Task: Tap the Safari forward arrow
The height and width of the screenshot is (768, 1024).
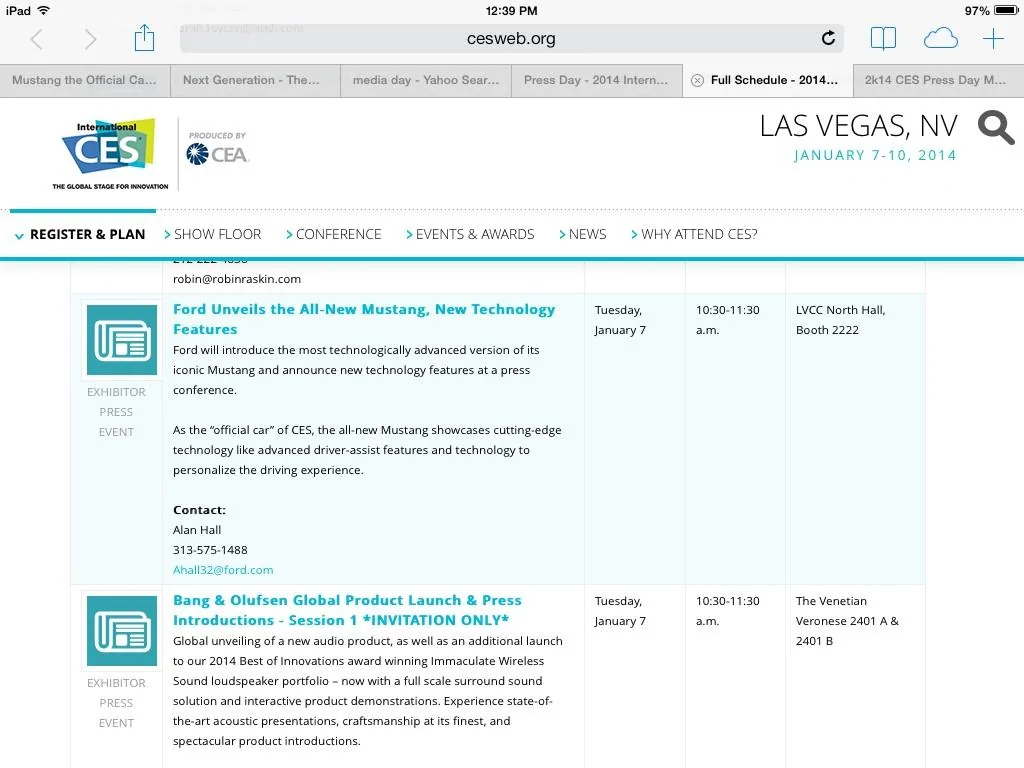Action: (91, 39)
